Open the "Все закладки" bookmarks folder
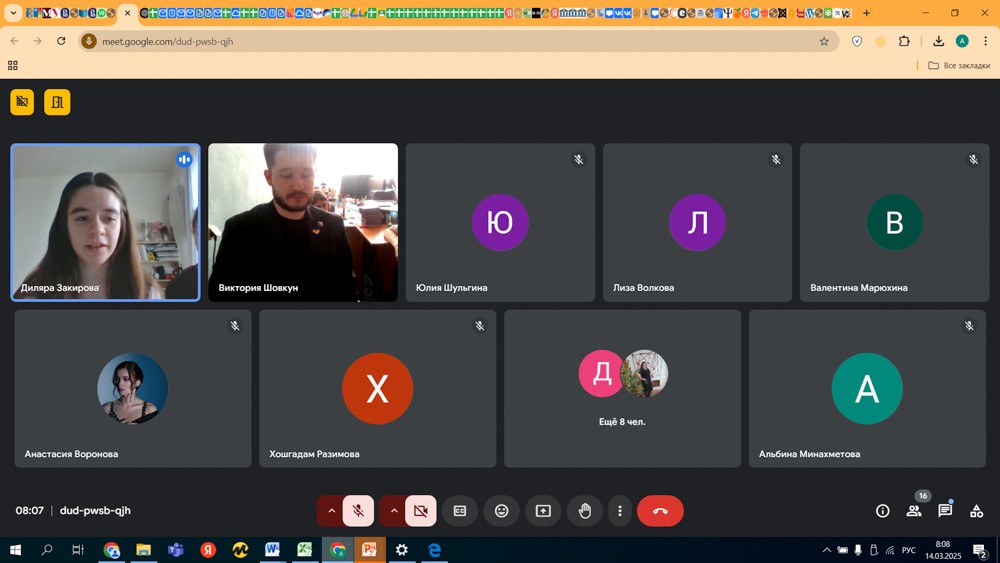 tap(959, 65)
